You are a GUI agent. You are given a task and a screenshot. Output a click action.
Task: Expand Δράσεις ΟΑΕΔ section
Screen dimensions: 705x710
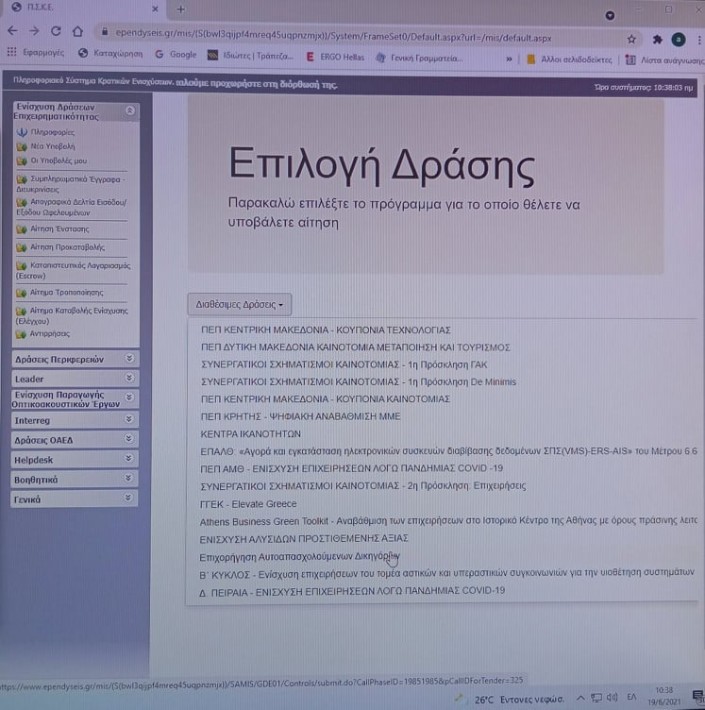[75, 440]
